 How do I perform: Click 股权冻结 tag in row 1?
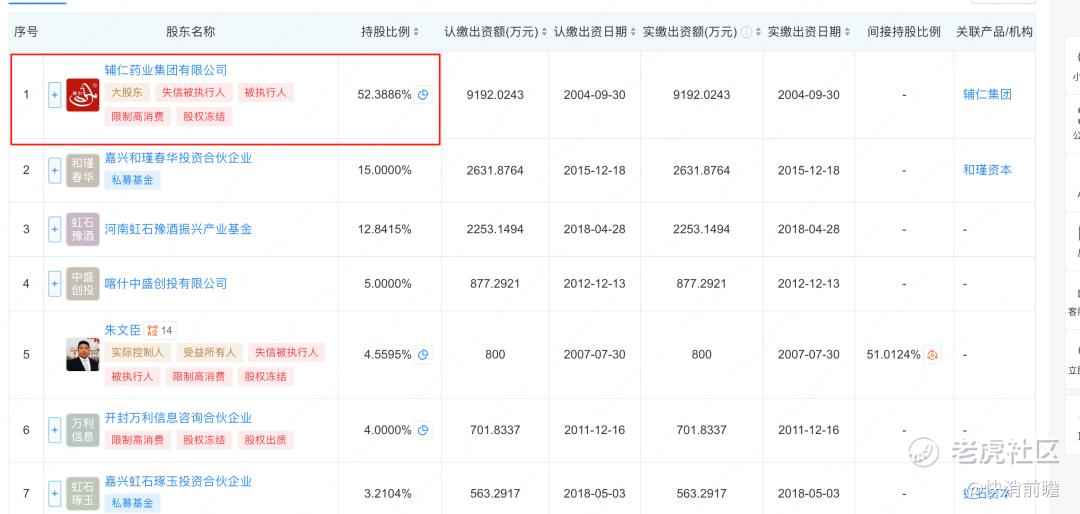(x=205, y=116)
